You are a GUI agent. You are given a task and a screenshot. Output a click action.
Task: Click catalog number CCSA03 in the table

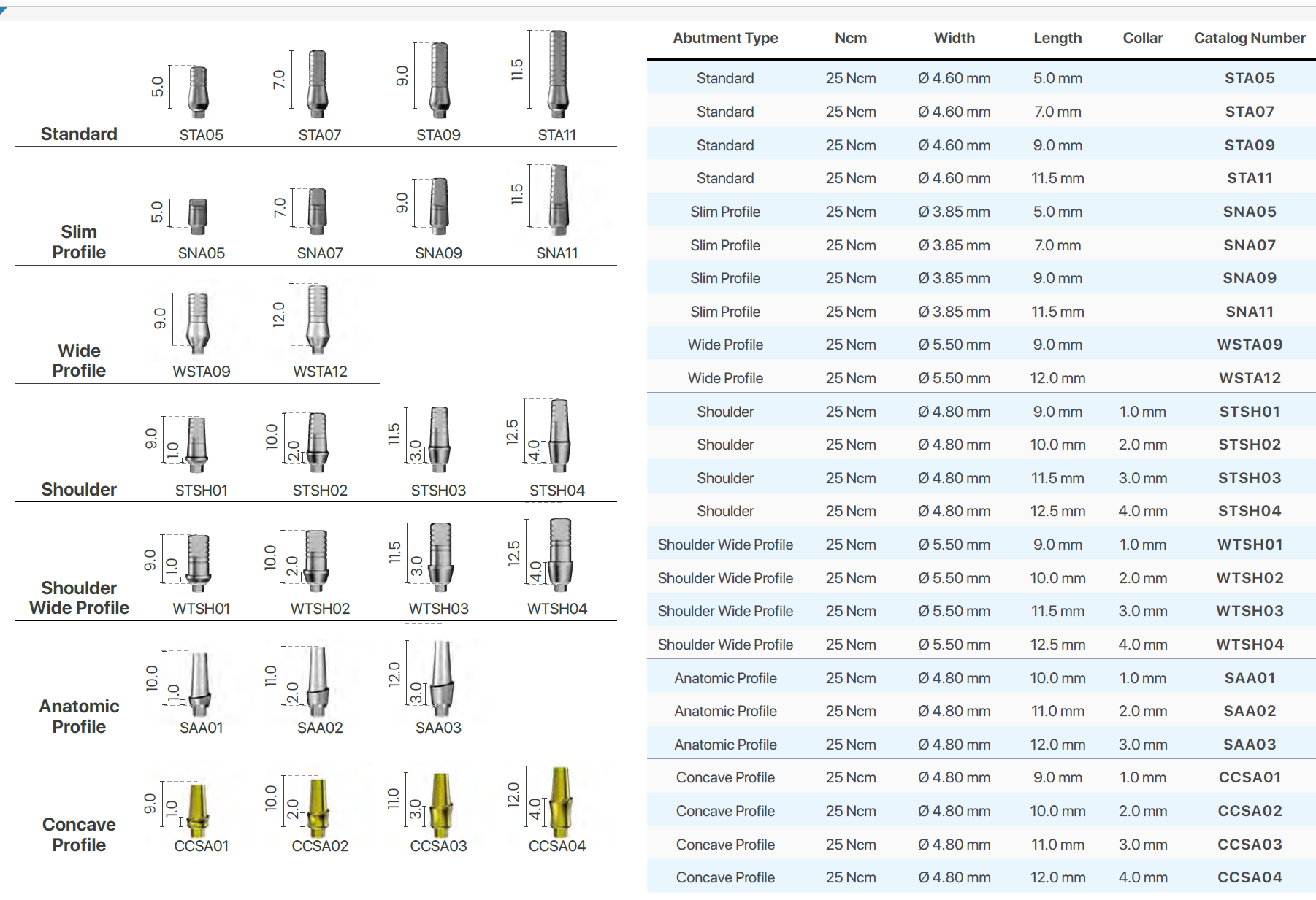tap(1249, 845)
